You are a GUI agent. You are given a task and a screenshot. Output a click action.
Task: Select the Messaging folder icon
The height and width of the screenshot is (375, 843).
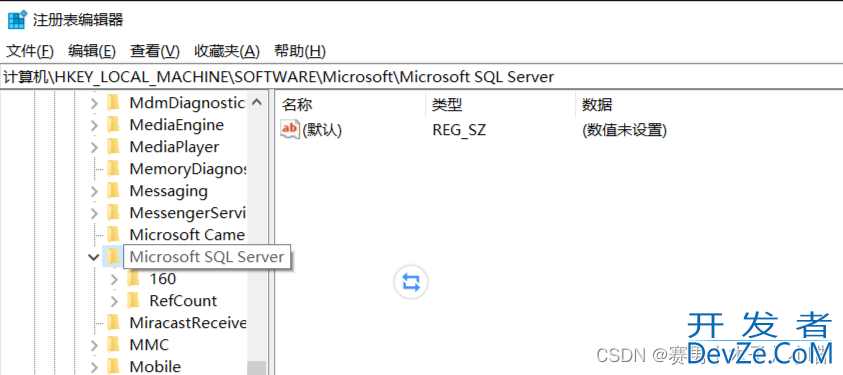[113, 191]
